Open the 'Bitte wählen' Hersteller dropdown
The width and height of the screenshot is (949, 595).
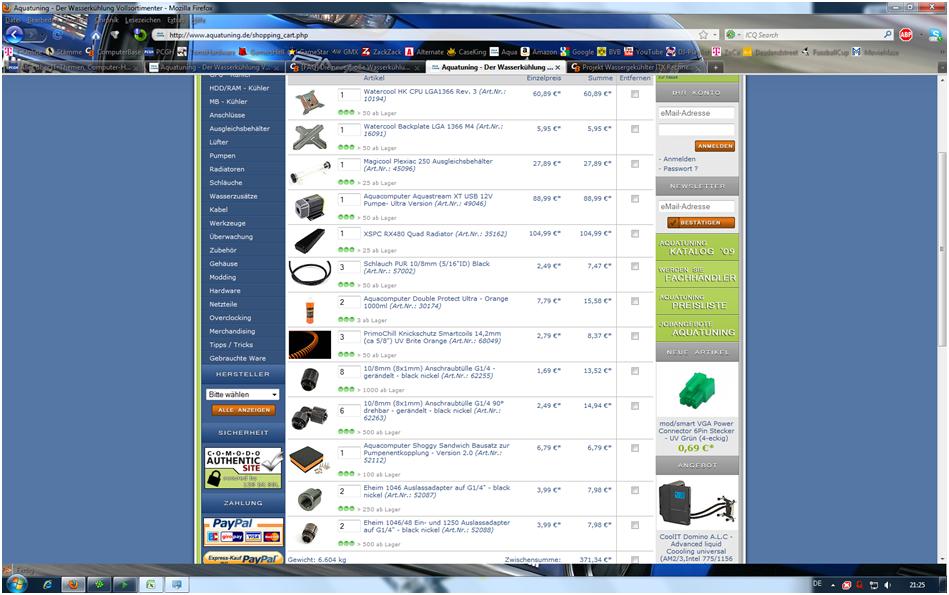(x=243, y=394)
